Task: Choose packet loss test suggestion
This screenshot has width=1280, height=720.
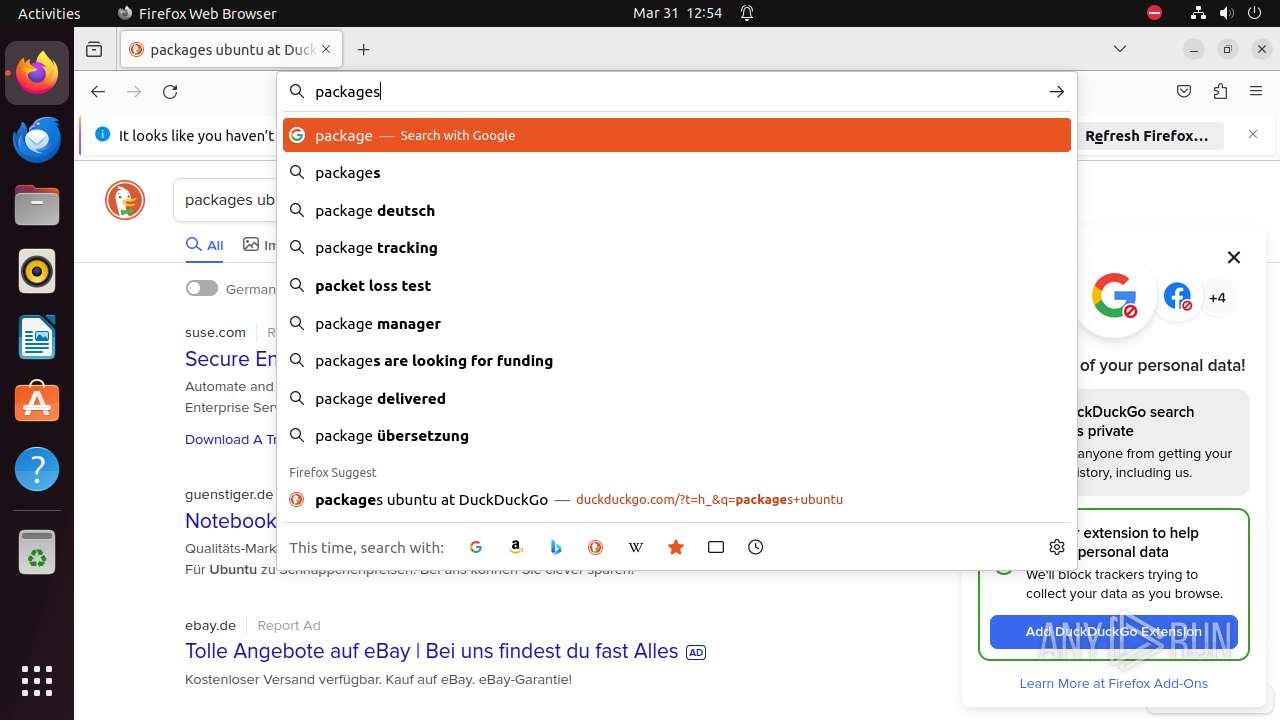Action: [x=677, y=286]
